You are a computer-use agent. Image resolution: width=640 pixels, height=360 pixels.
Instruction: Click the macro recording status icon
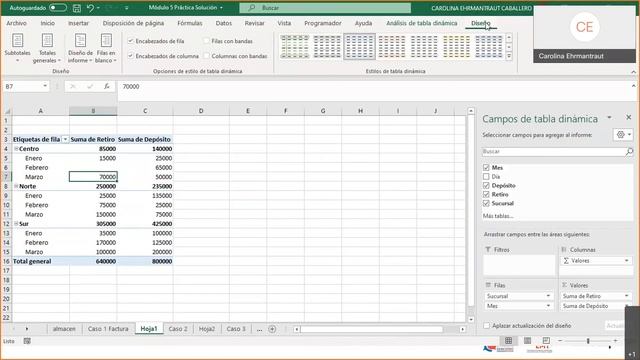[x=27, y=341]
